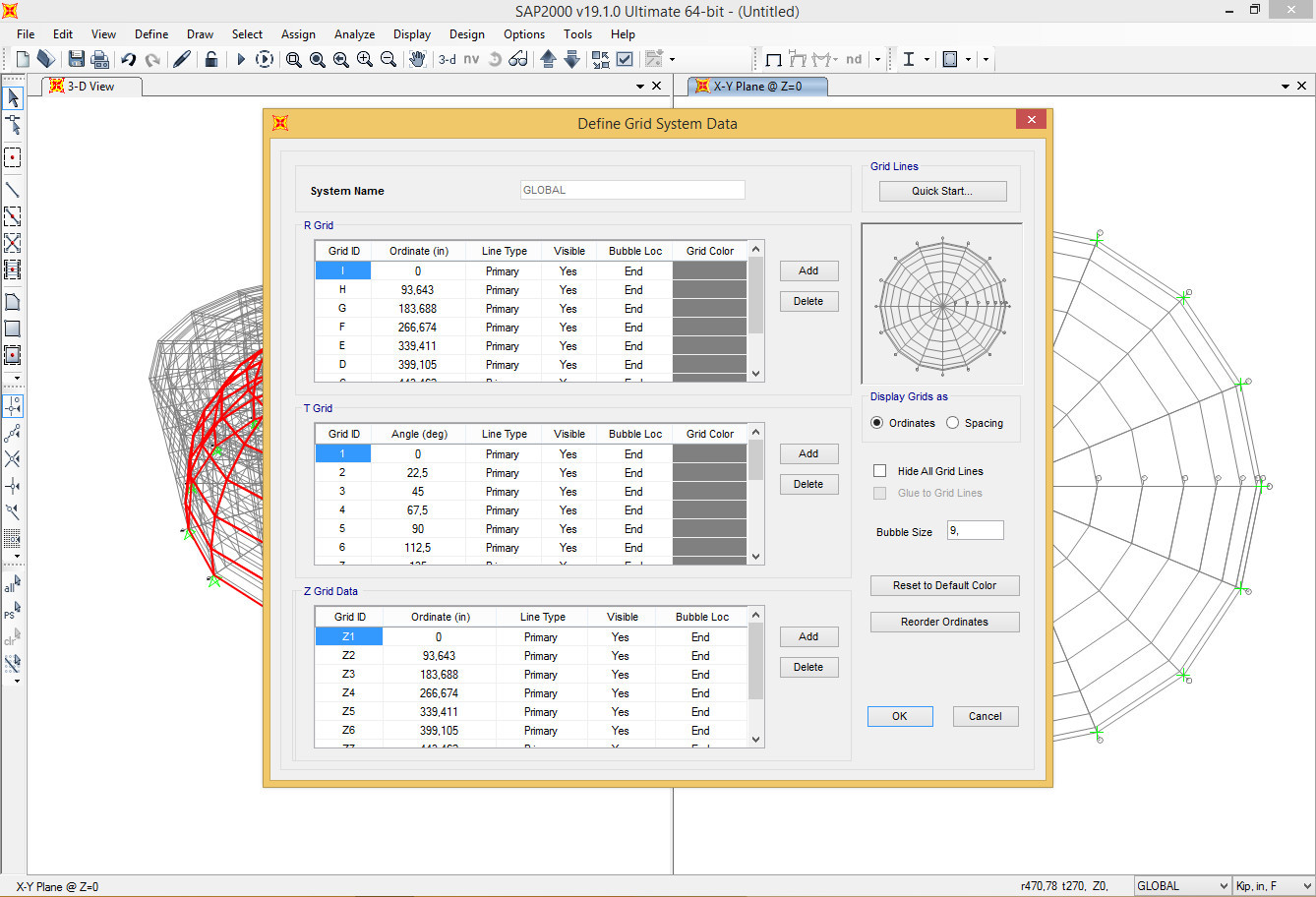This screenshot has height=897, width=1316.
Task: Click OK in Define Grid System dialog
Action: pos(900,716)
